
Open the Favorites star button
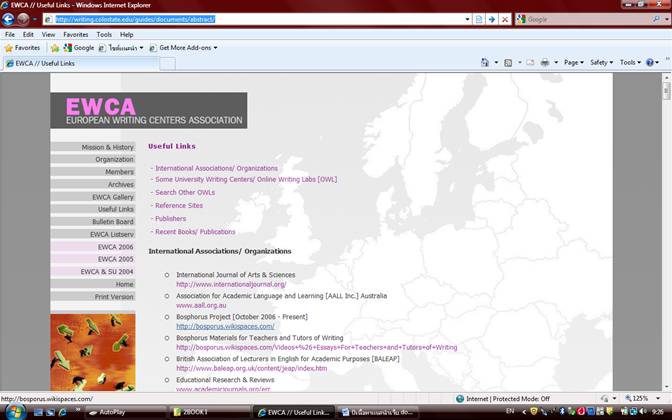(22, 48)
